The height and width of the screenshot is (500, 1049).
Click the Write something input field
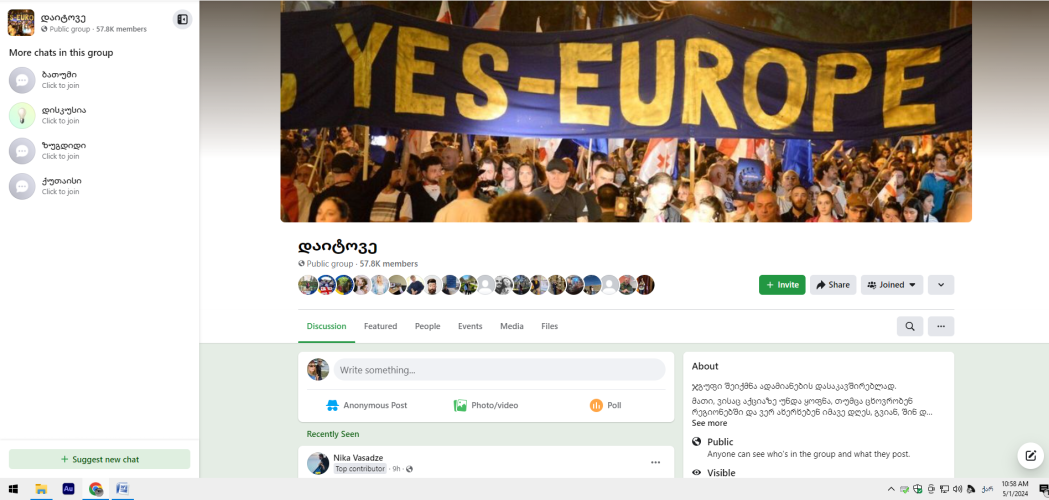(499, 369)
